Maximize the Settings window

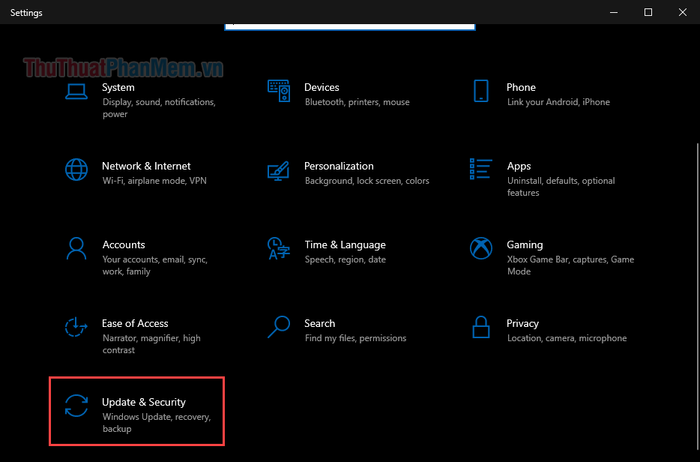coord(648,12)
